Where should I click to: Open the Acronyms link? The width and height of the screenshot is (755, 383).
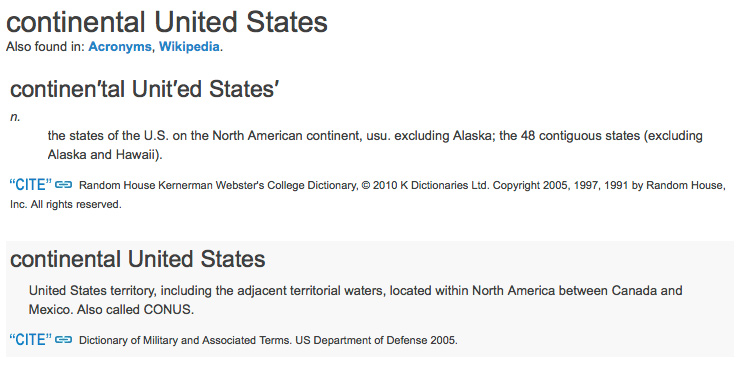click(119, 47)
